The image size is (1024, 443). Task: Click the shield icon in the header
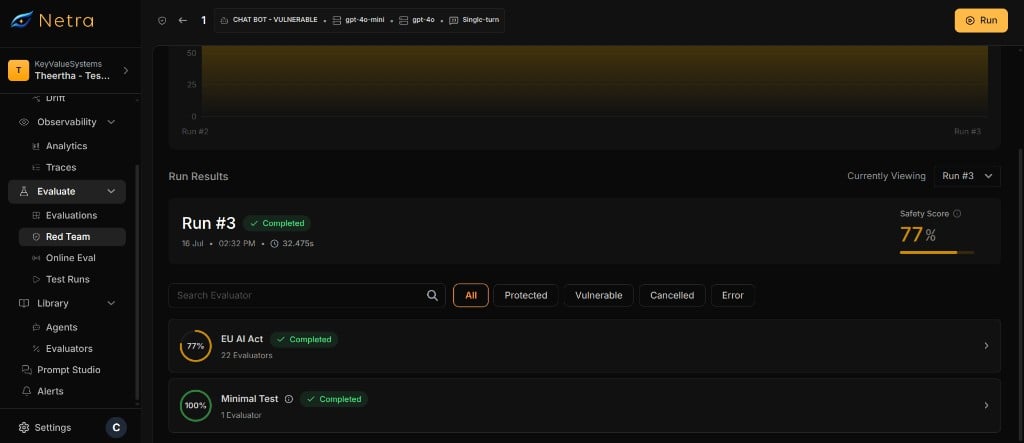point(162,20)
